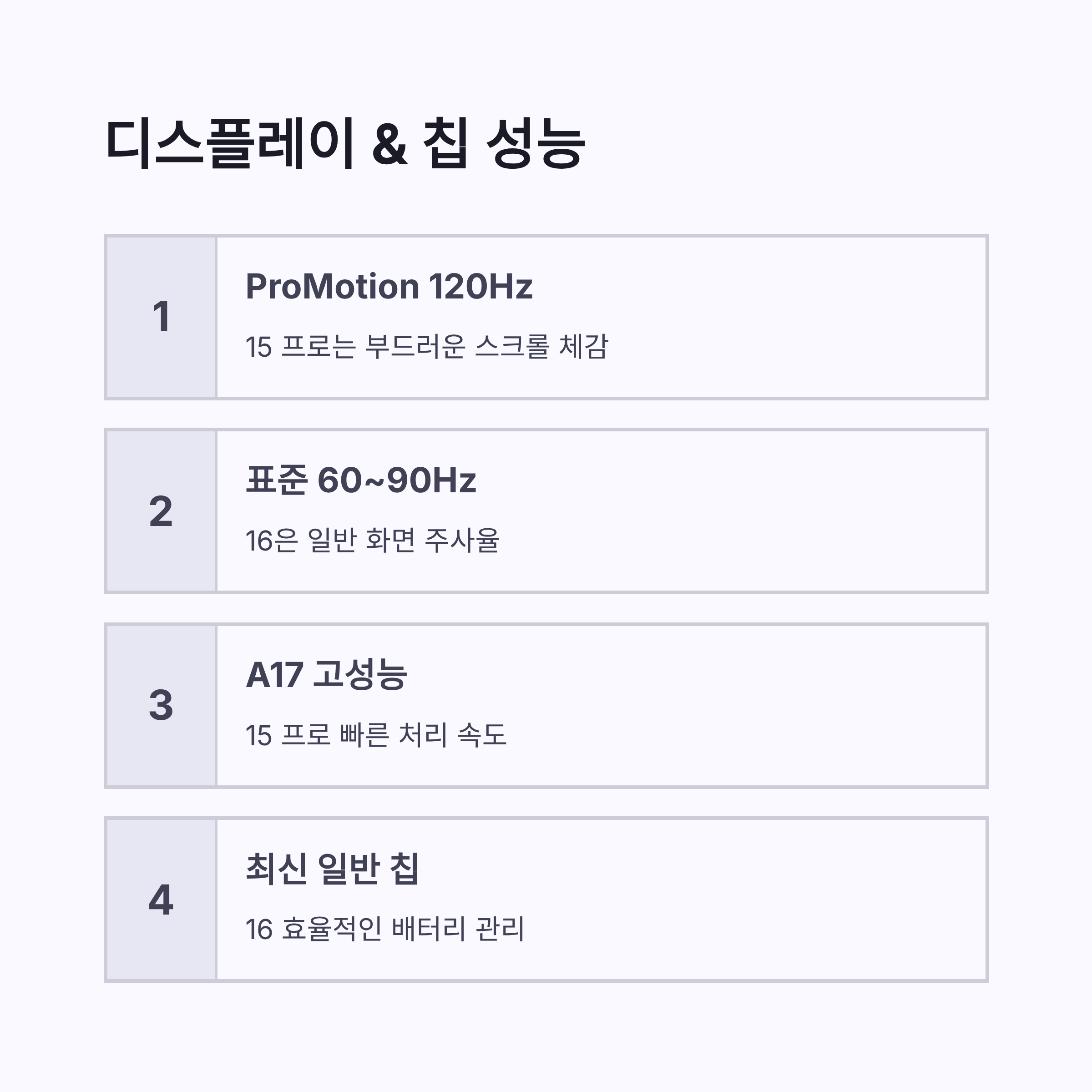Select the ProMotion 120Hz heading

389,286
